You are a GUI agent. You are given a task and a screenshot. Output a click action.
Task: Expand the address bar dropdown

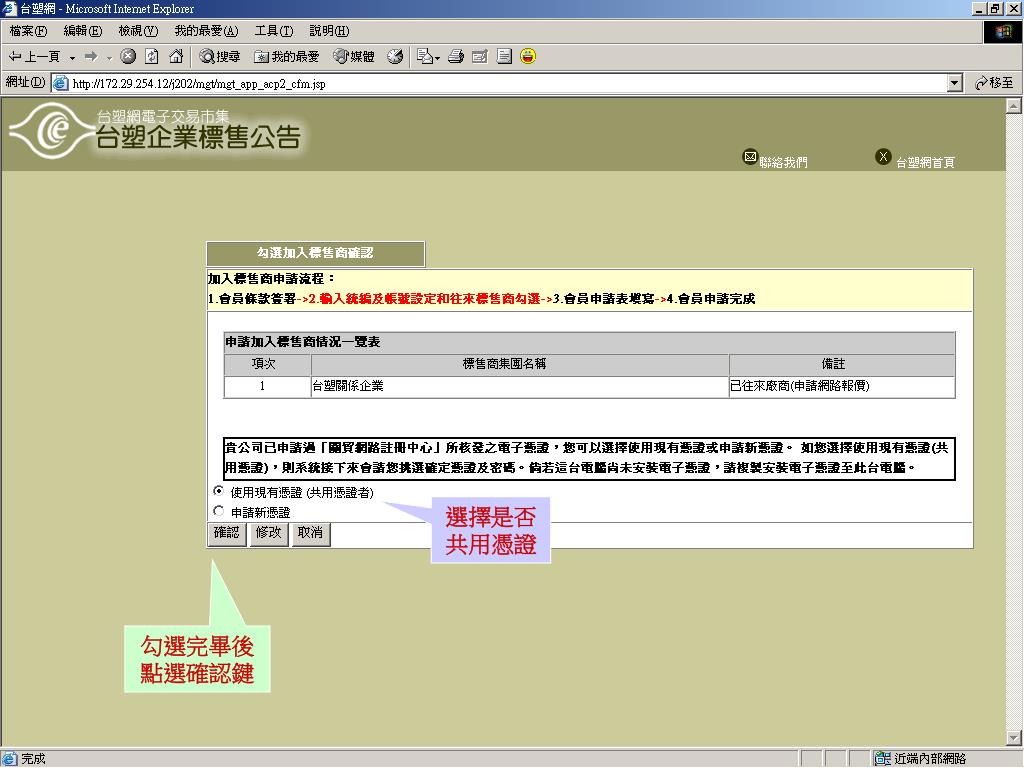[955, 83]
